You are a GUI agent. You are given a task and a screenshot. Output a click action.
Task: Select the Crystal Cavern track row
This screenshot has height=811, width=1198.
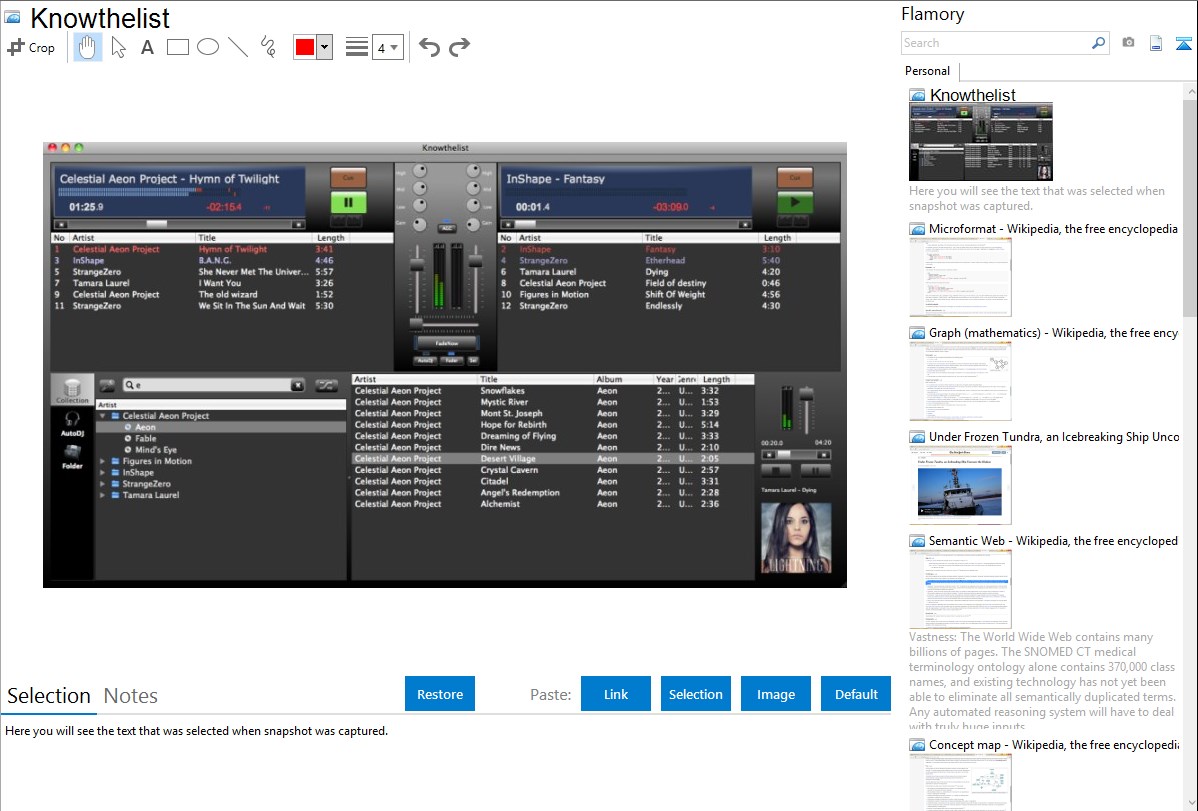[552, 470]
